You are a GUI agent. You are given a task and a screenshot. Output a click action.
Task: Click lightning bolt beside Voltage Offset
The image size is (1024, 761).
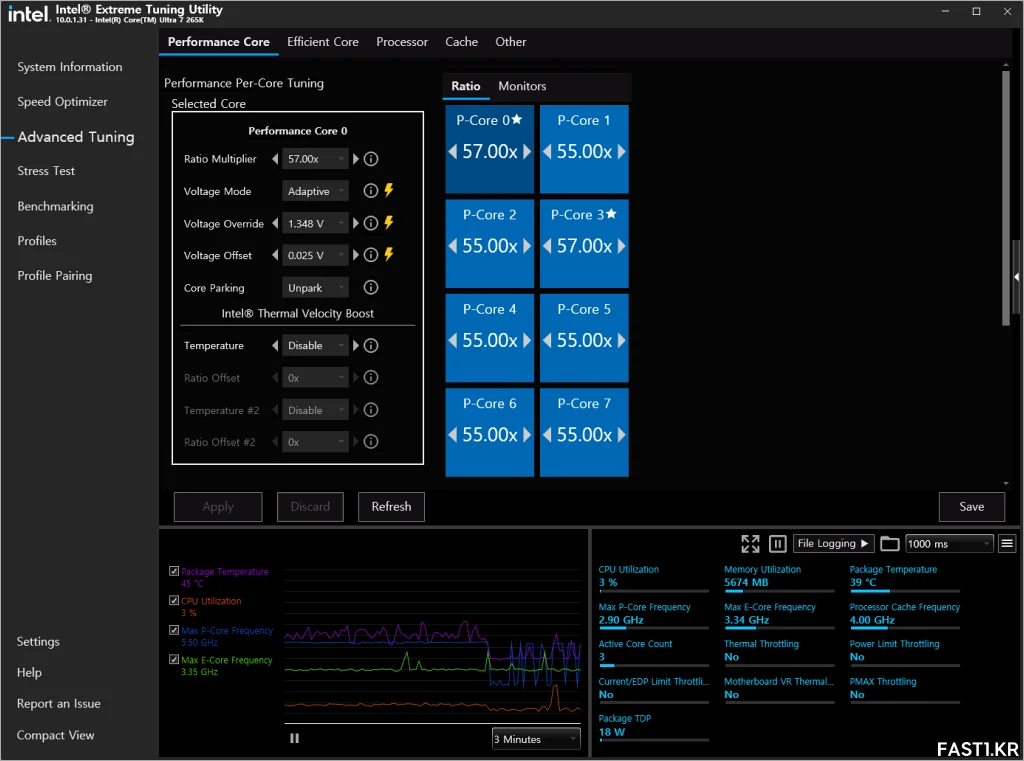point(389,254)
